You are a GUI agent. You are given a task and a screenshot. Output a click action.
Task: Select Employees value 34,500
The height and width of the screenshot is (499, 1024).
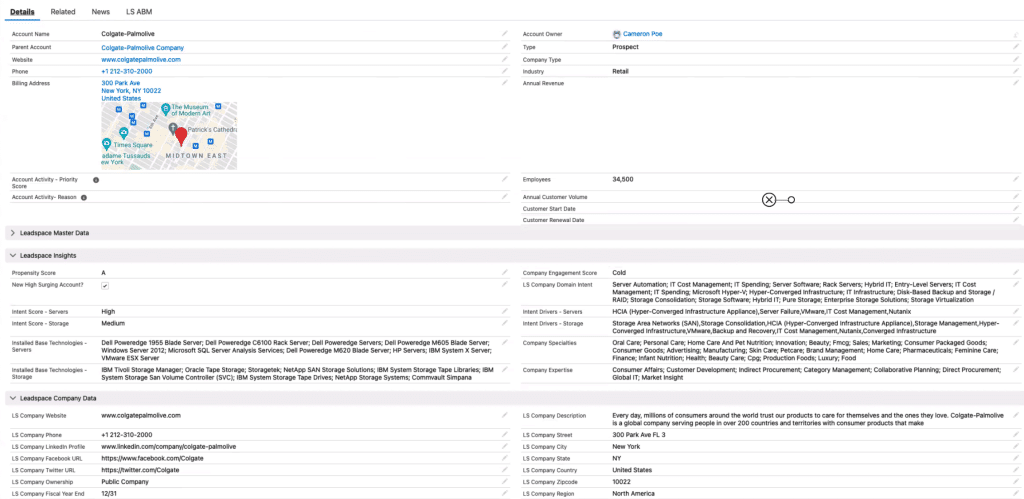[x=622, y=179]
